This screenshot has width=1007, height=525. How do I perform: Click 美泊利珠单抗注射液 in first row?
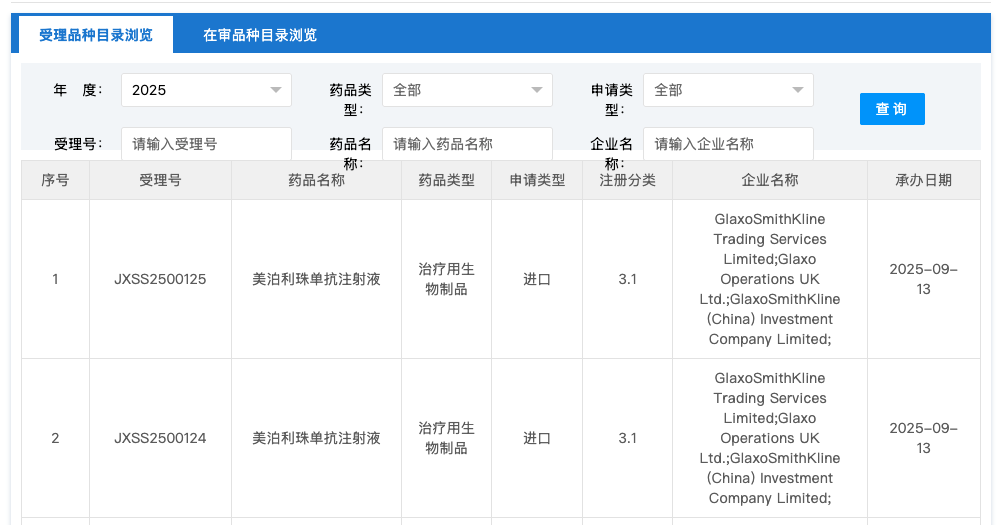point(316,279)
